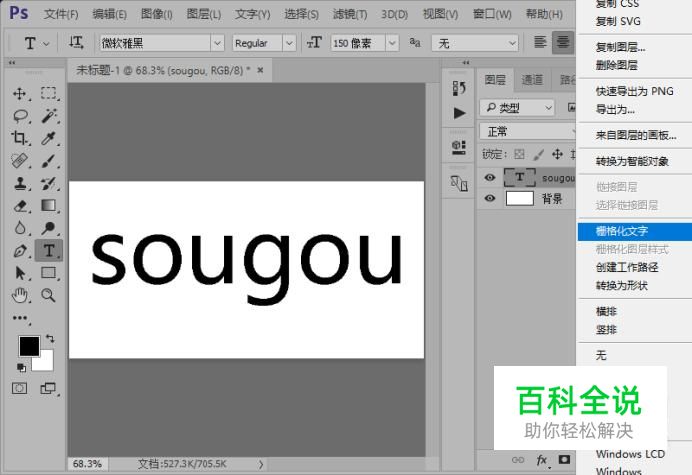Close the 未标题-1 document tab
The image size is (692, 475).
pyautogui.click(x=260, y=70)
